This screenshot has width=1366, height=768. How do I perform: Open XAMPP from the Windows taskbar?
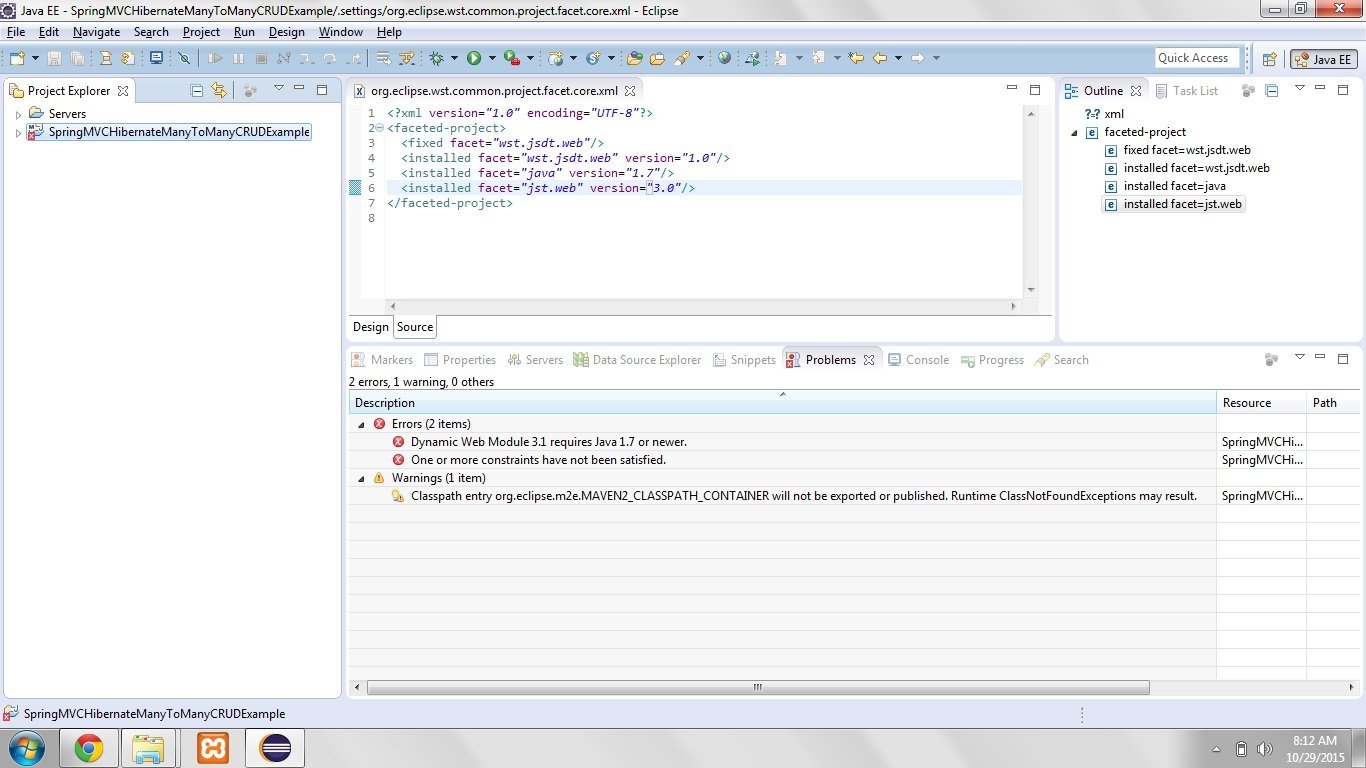[x=212, y=748]
